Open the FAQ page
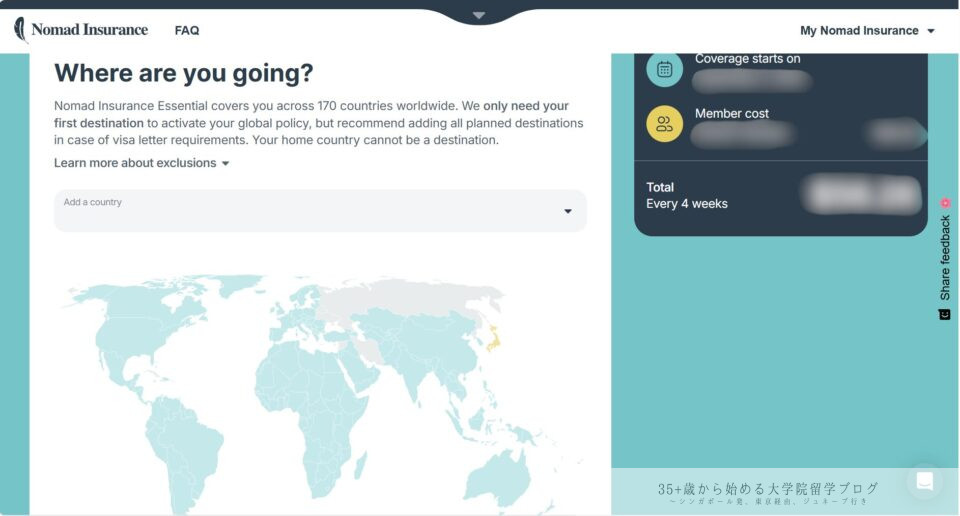This screenshot has width=960, height=516. (187, 30)
